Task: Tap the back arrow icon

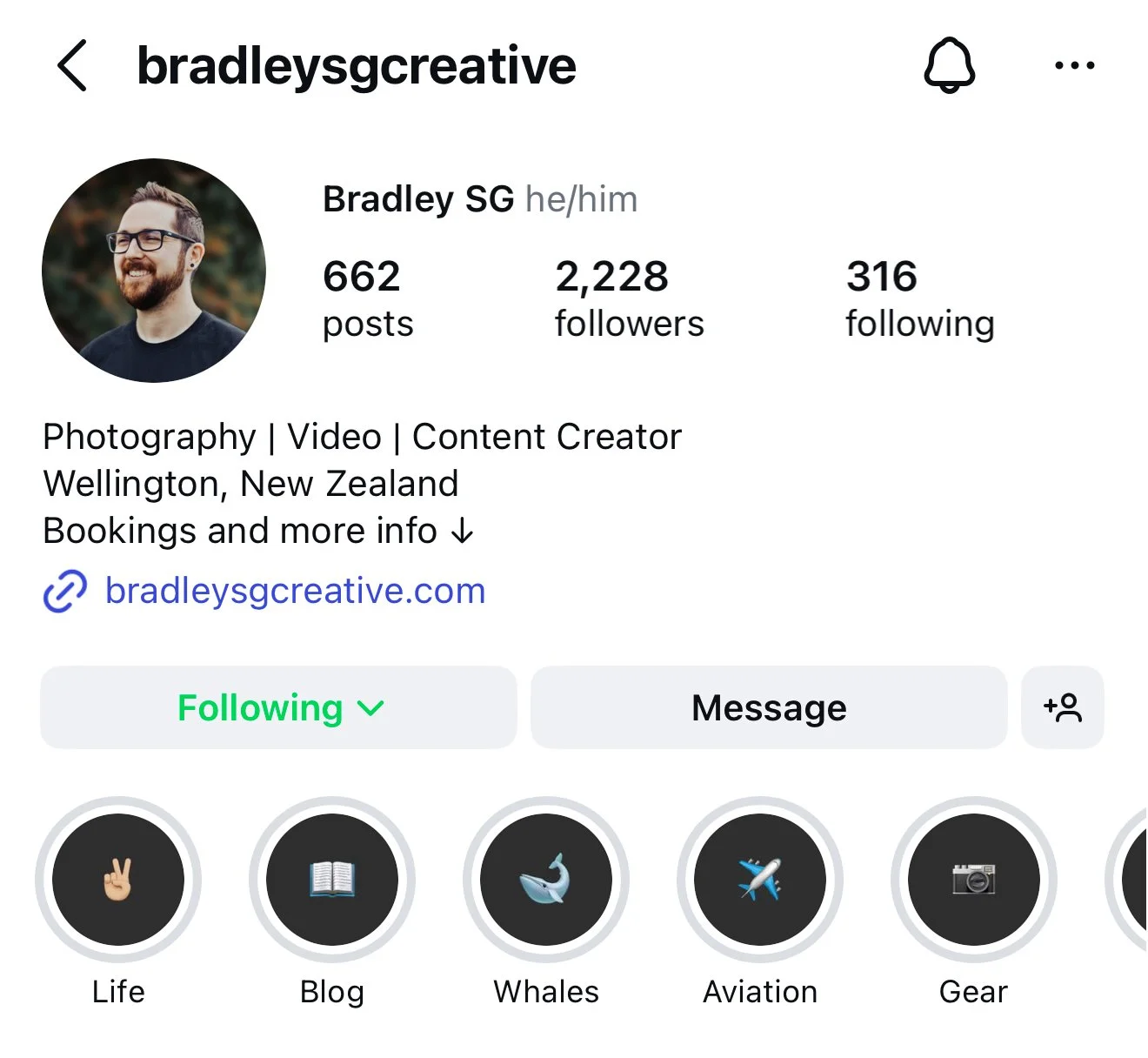Action: coord(72,65)
